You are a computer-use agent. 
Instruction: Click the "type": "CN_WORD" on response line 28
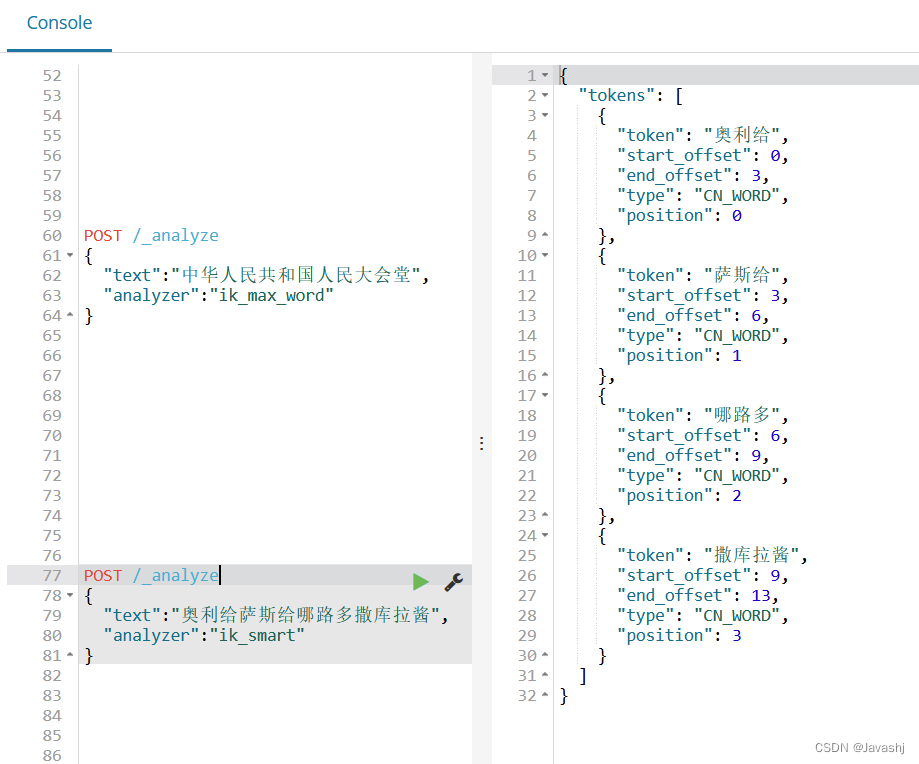(x=702, y=616)
